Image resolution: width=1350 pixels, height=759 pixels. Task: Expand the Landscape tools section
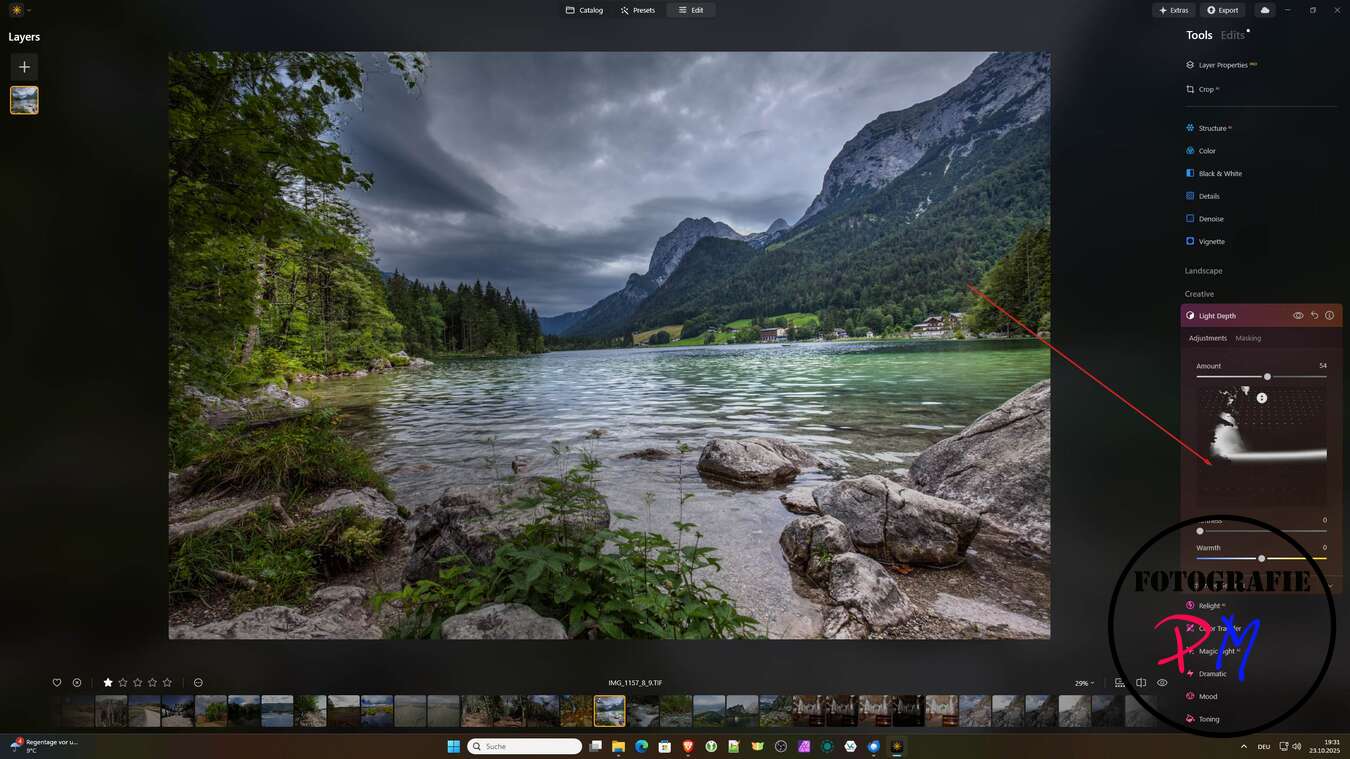1203,271
